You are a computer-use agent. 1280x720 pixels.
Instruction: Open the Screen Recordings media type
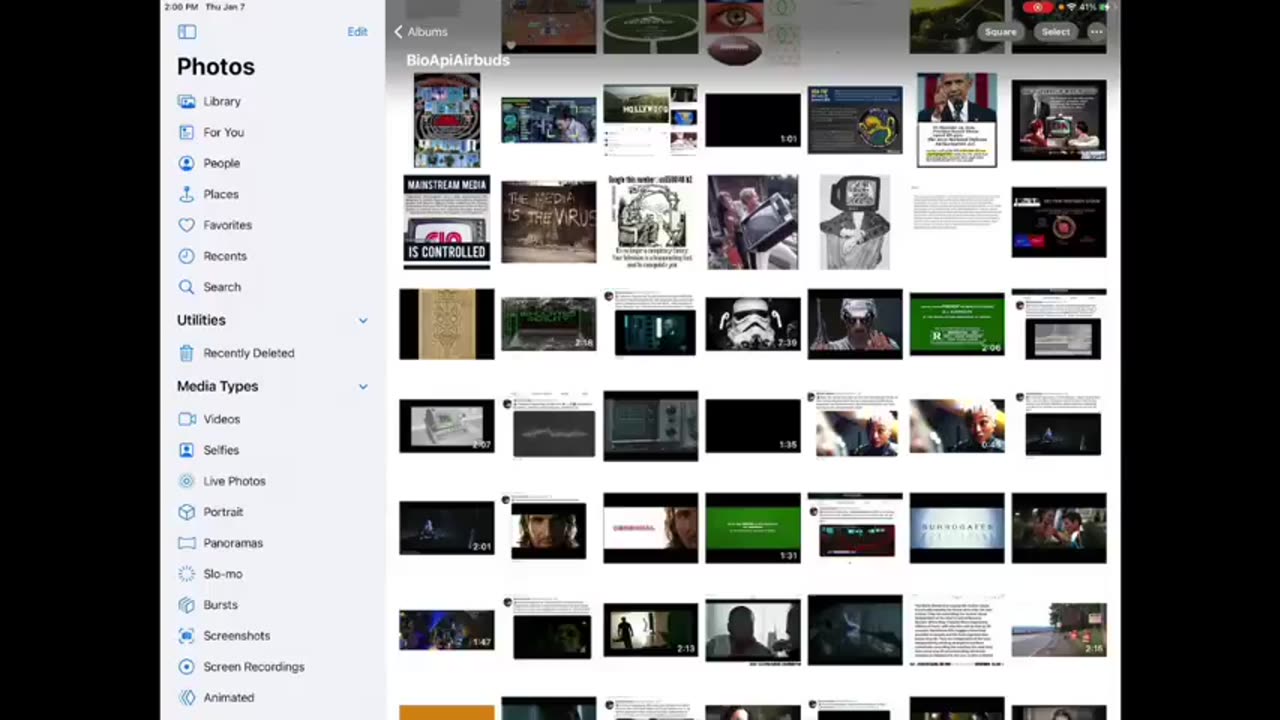tap(253, 667)
